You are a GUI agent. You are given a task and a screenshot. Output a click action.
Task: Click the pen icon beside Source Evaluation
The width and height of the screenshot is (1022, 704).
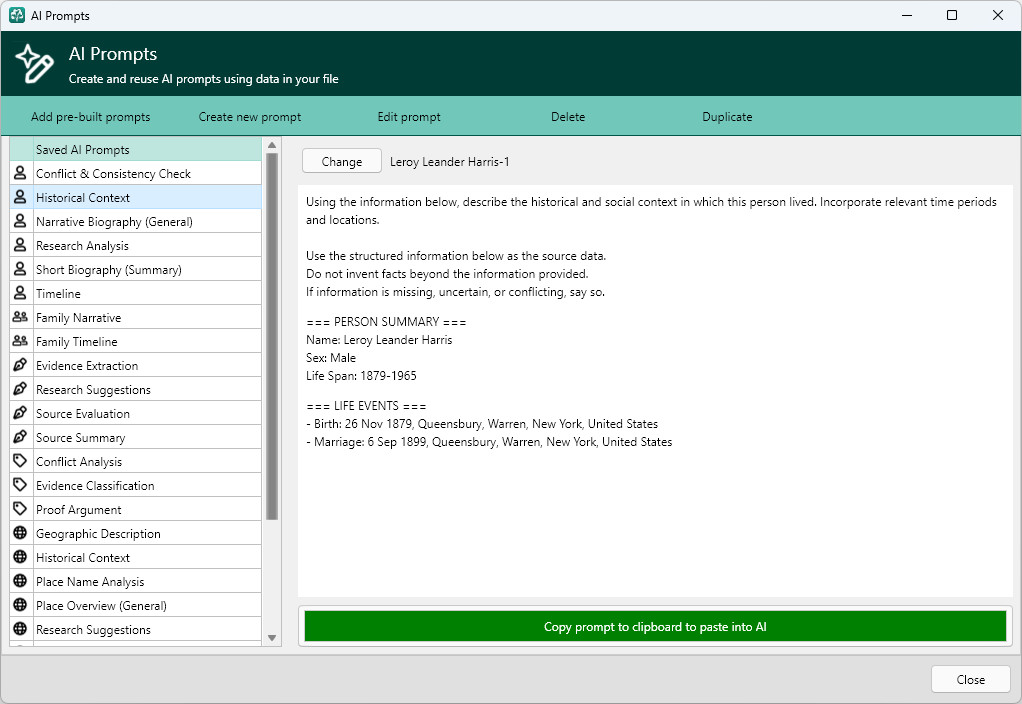20,413
